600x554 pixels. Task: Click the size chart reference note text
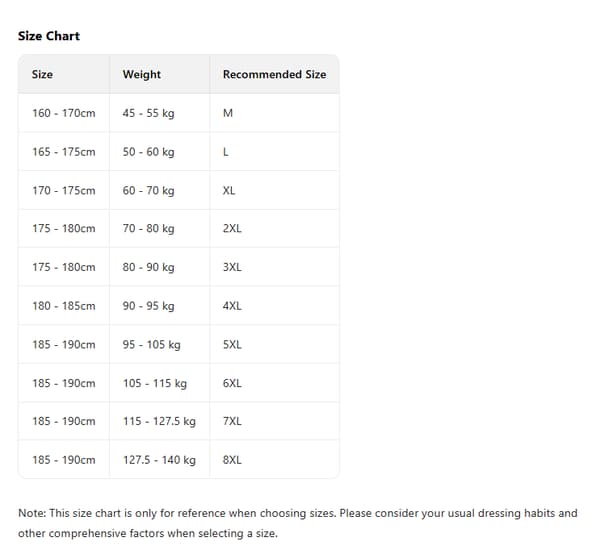pyautogui.click(x=298, y=523)
